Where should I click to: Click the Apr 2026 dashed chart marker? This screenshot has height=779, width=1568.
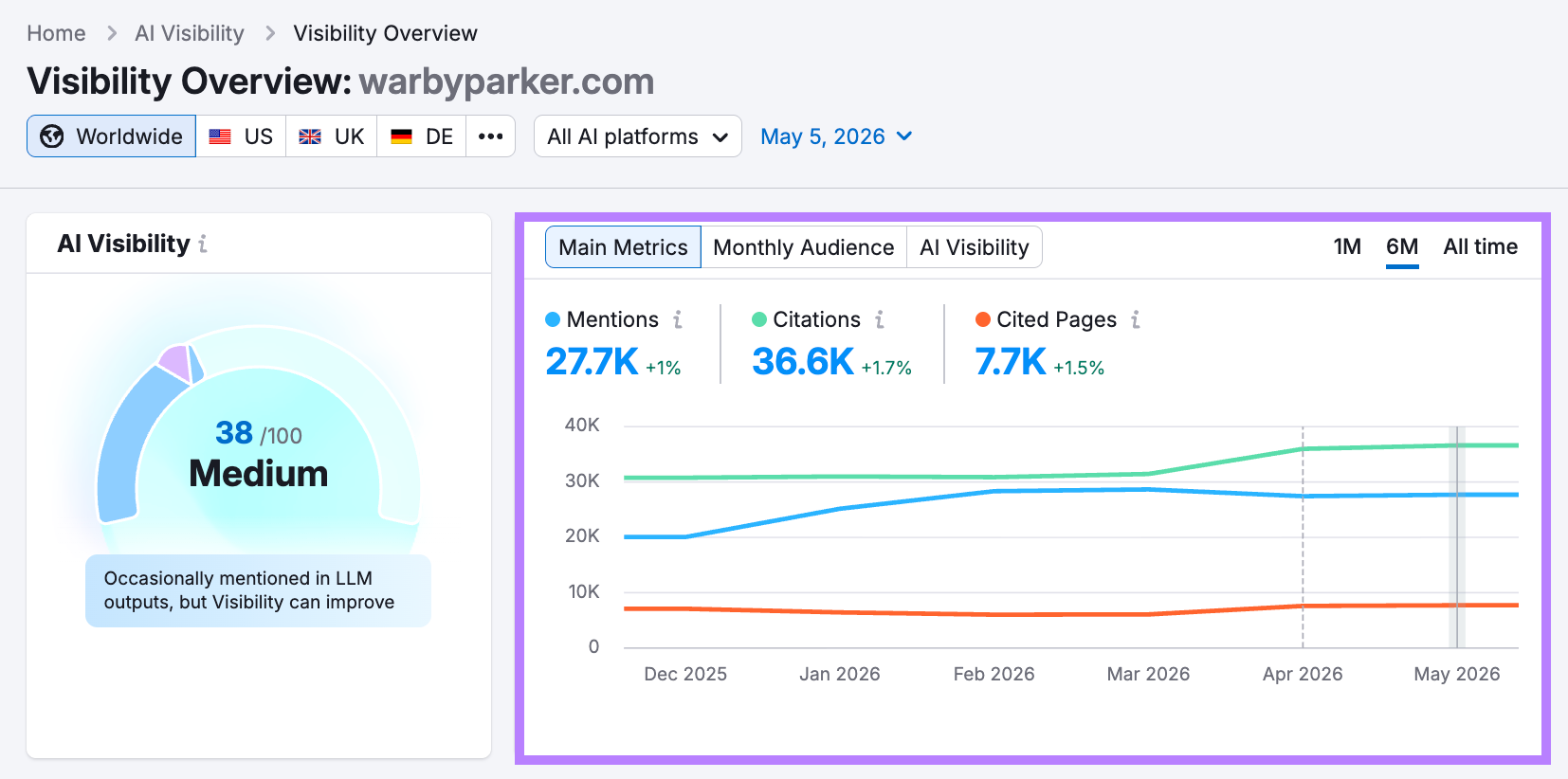(1303, 537)
